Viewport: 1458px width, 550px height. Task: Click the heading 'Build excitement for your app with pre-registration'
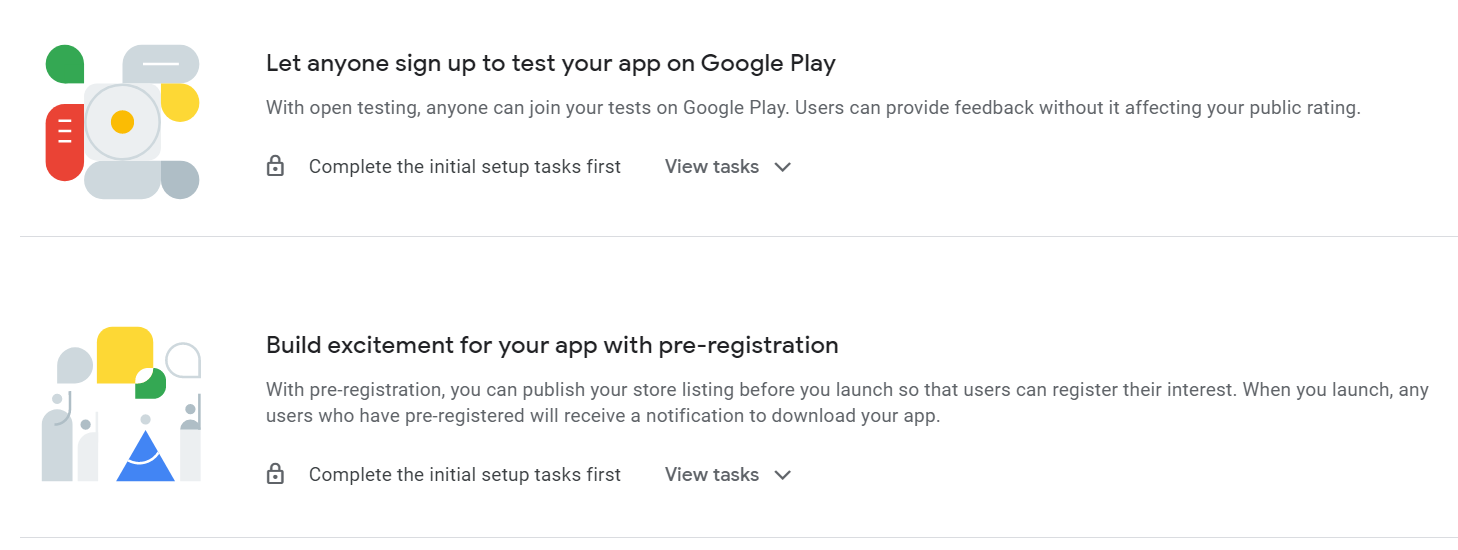(x=552, y=345)
